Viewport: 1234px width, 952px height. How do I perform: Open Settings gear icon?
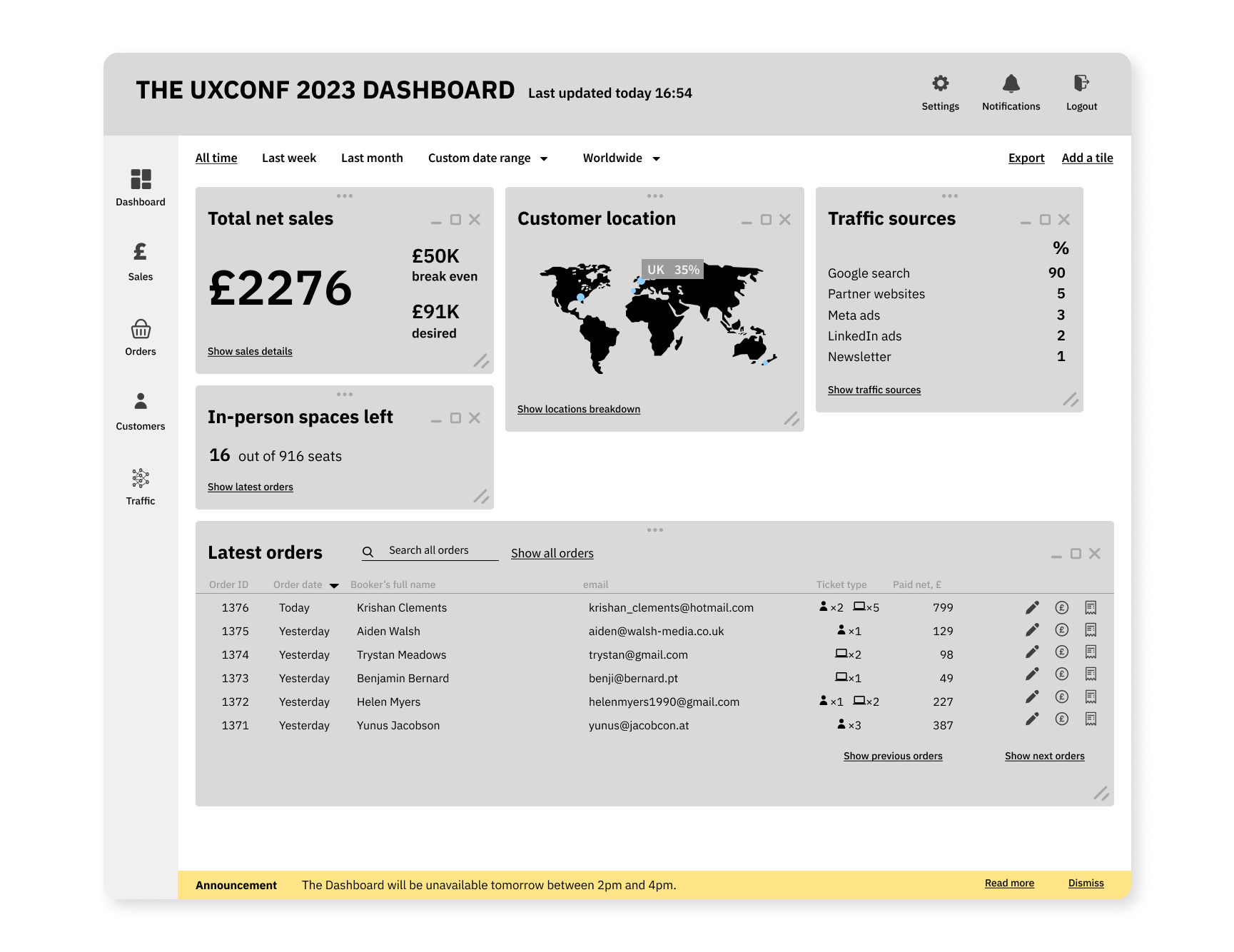[941, 83]
